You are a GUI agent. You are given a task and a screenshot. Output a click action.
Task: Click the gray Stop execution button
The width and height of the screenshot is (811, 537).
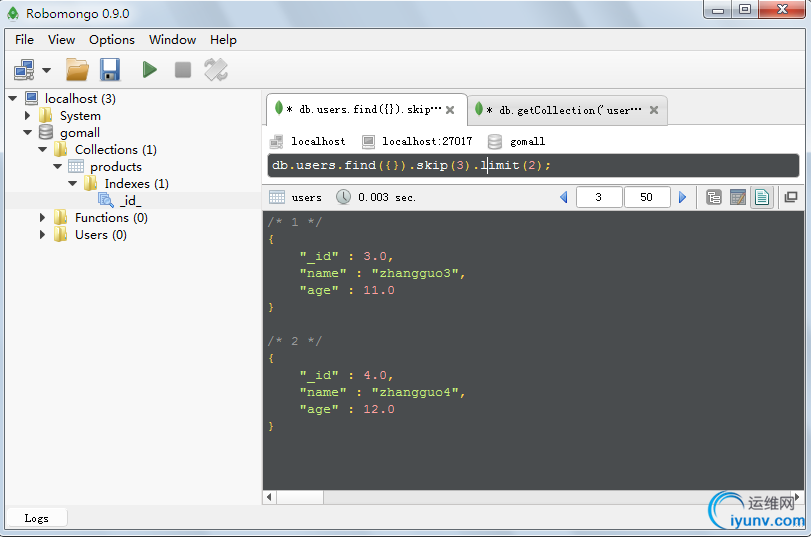183,70
